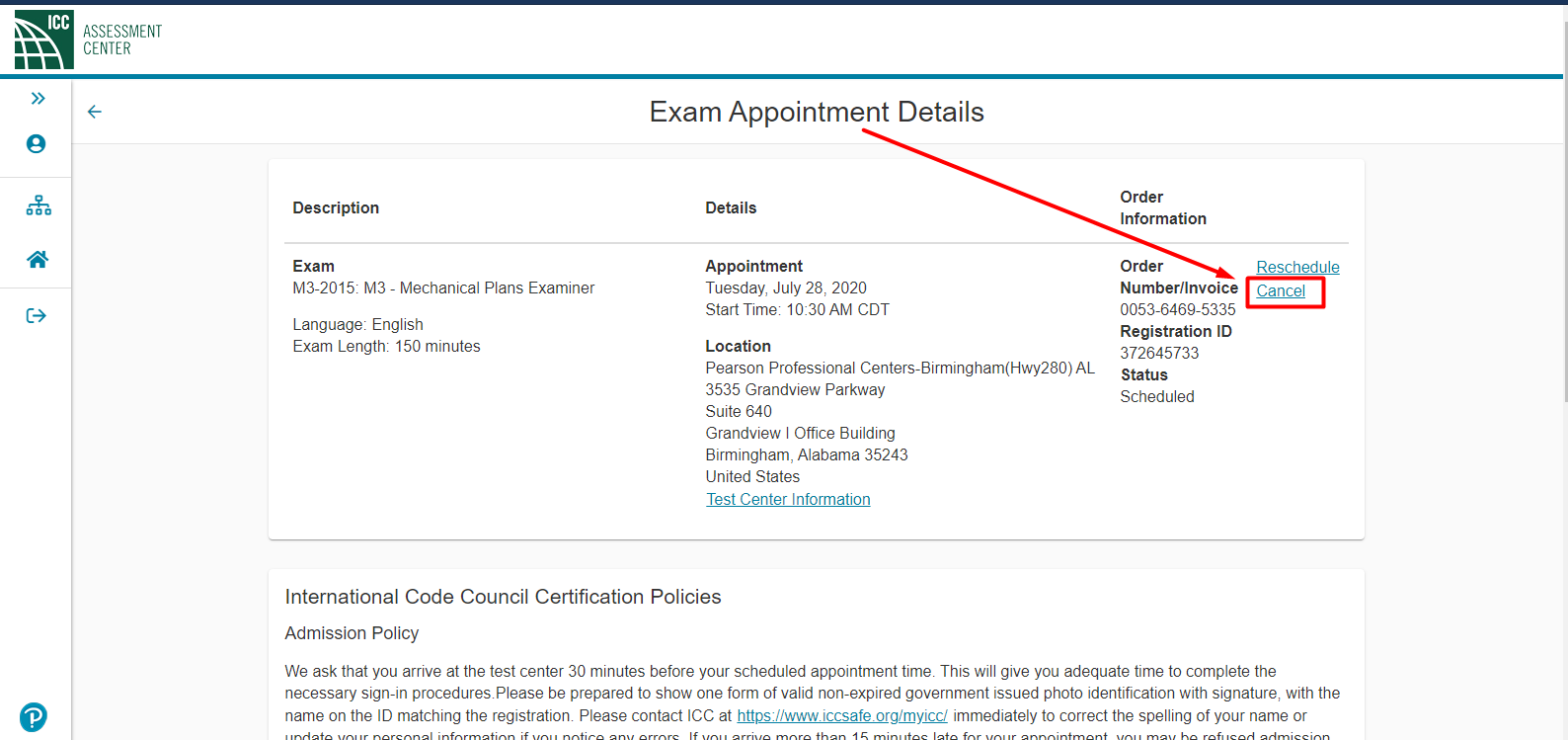Select the sitemap navigation icon
The image size is (1568, 740).
click(x=37, y=205)
